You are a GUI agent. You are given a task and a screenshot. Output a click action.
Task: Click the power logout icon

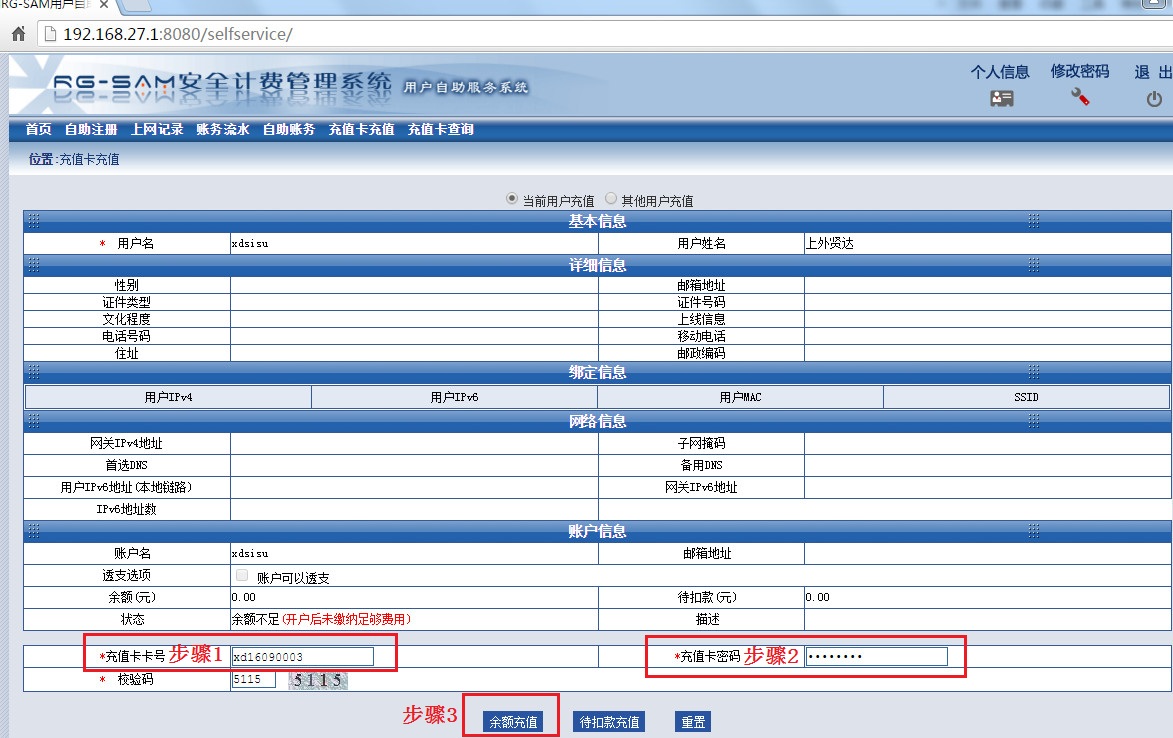tap(1154, 99)
